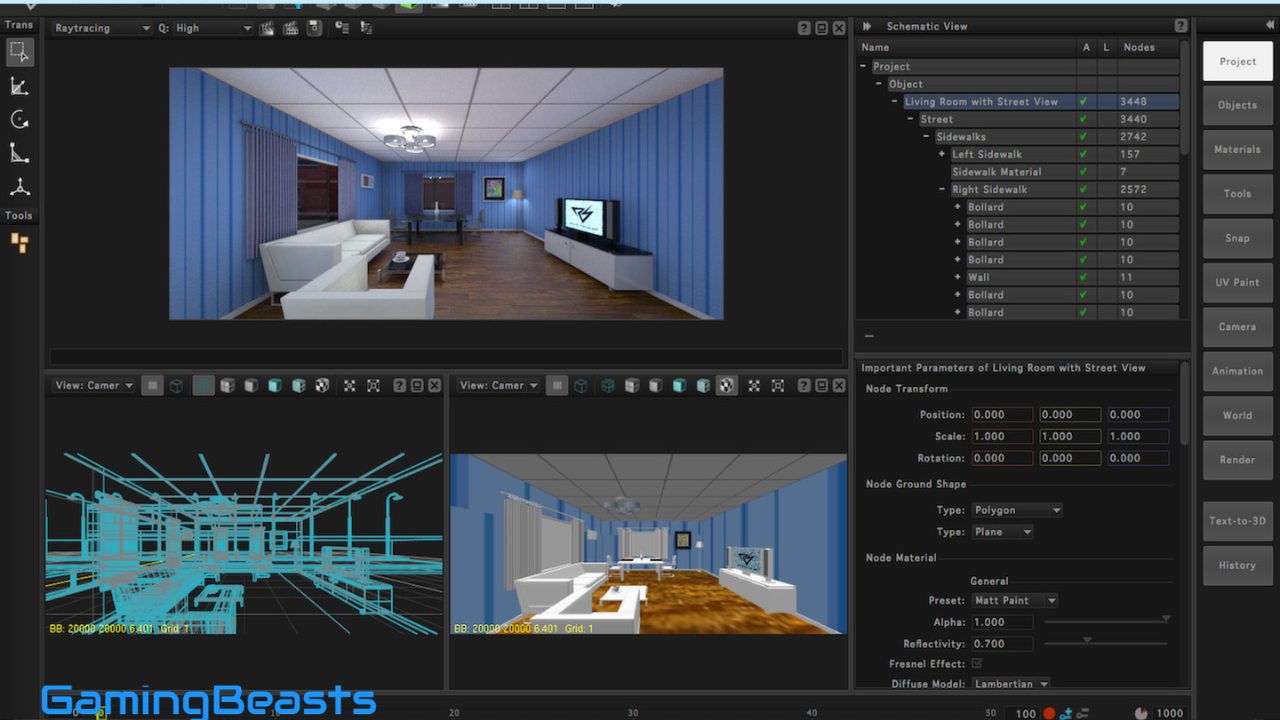The height and width of the screenshot is (720, 1280).
Task: Click the Text-to-3D button
Action: (x=1237, y=520)
